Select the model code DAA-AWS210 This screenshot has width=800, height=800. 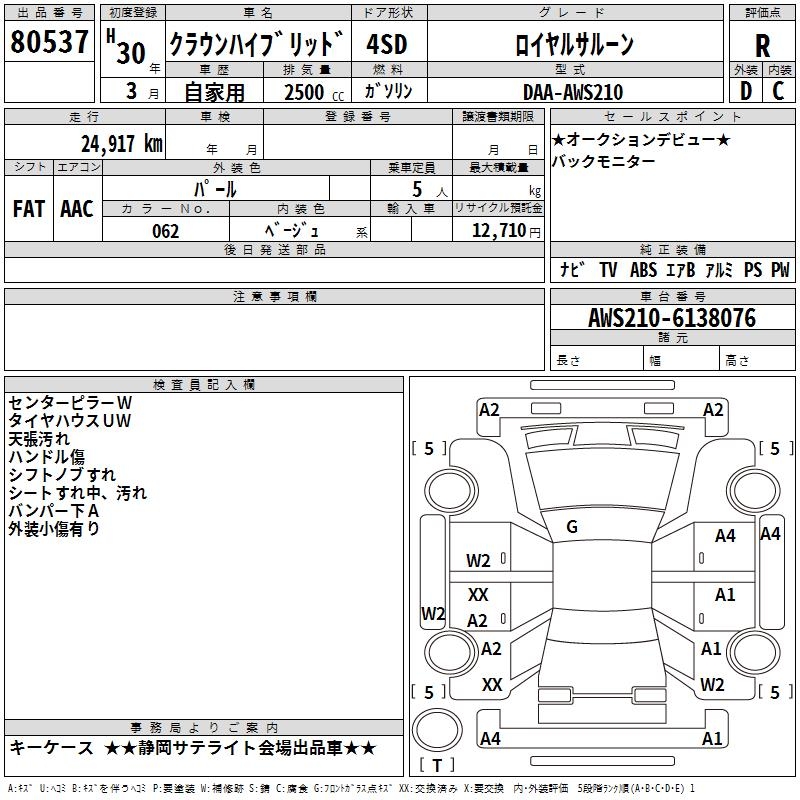(x=573, y=92)
